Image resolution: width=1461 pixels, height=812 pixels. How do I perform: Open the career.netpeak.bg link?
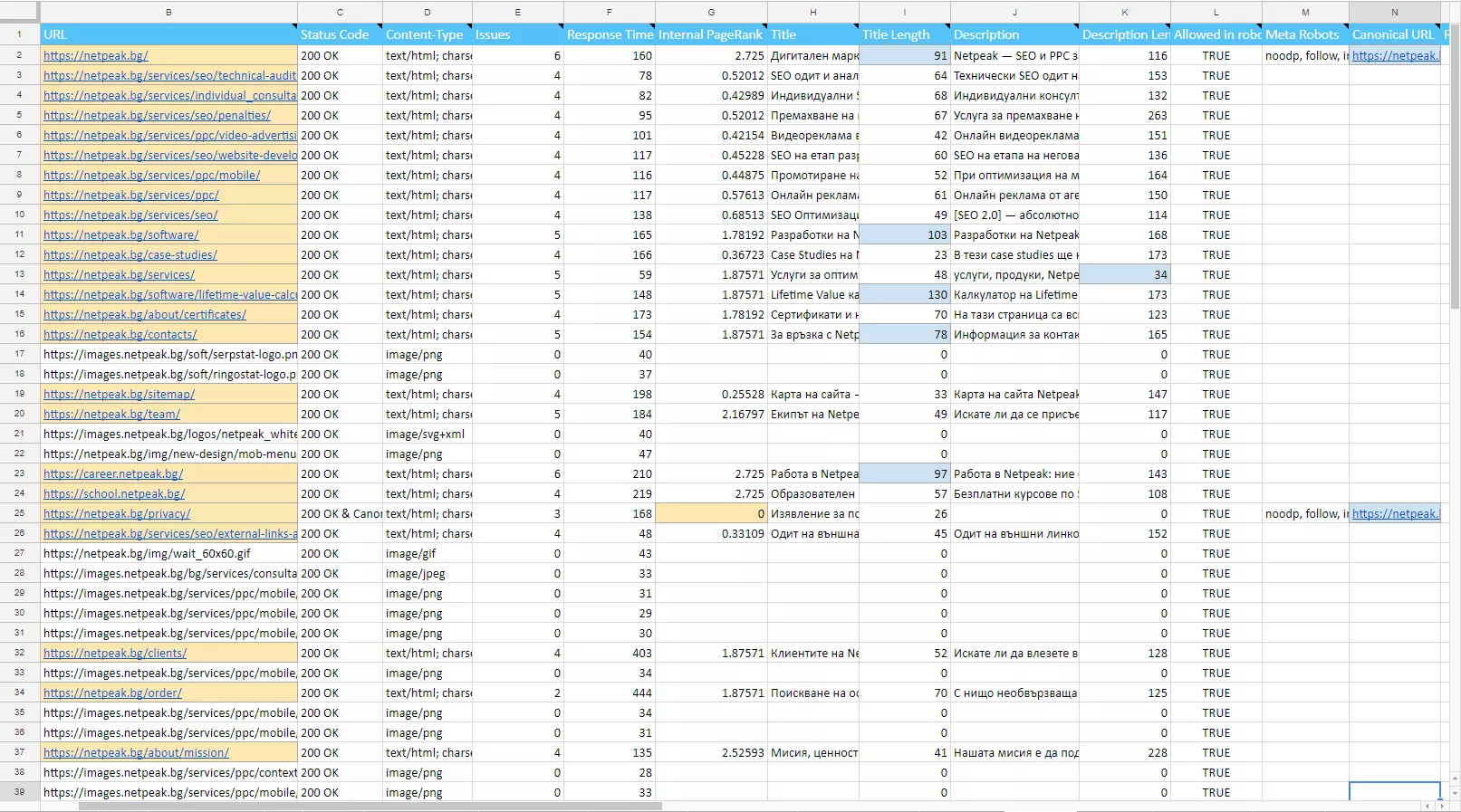click(113, 474)
